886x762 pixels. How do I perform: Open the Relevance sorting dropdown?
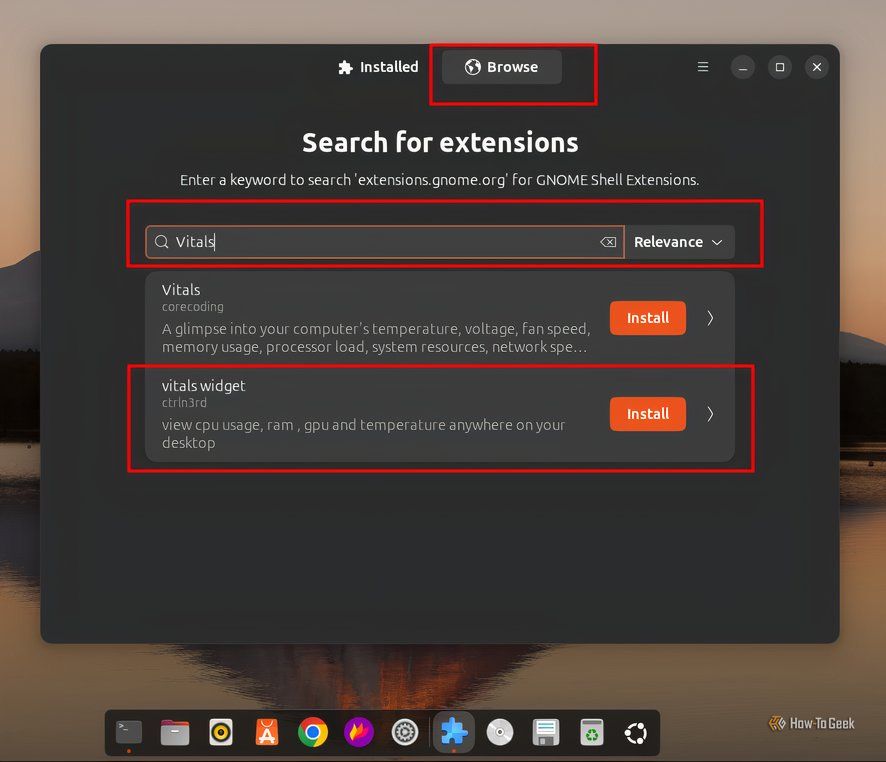pos(680,242)
